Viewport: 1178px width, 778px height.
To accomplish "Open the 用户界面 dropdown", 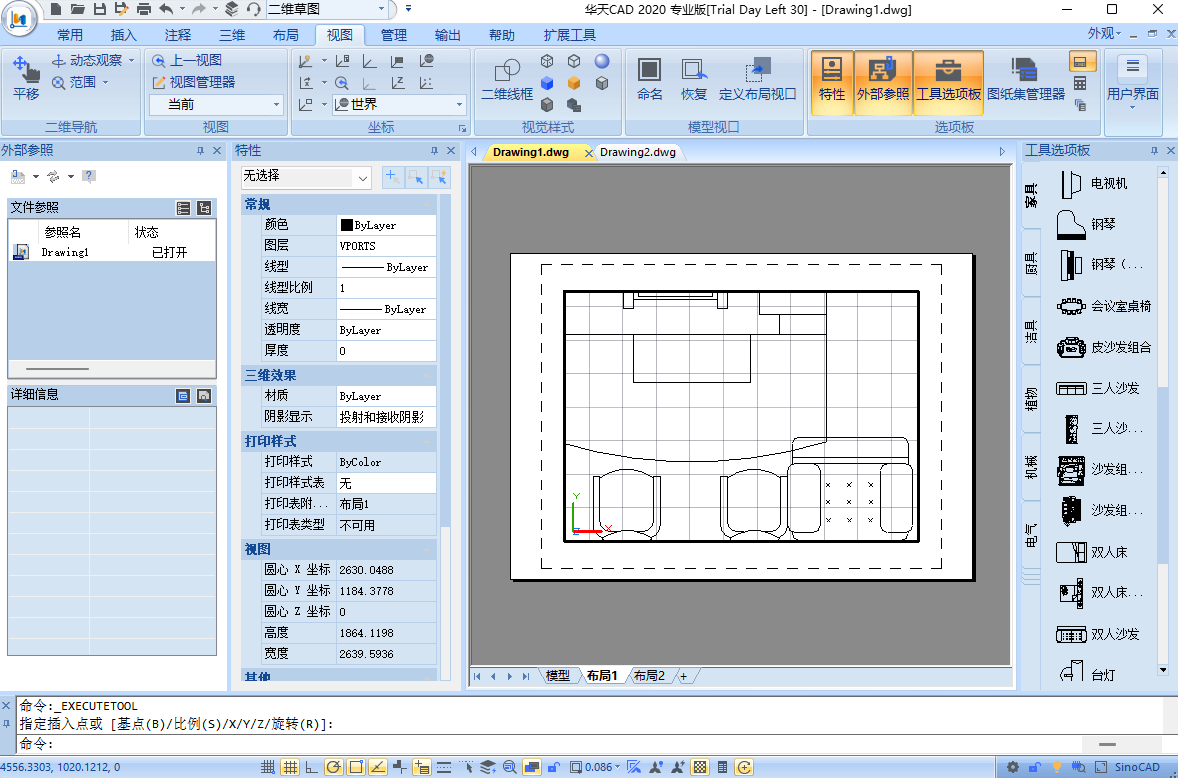I will [1133, 83].
